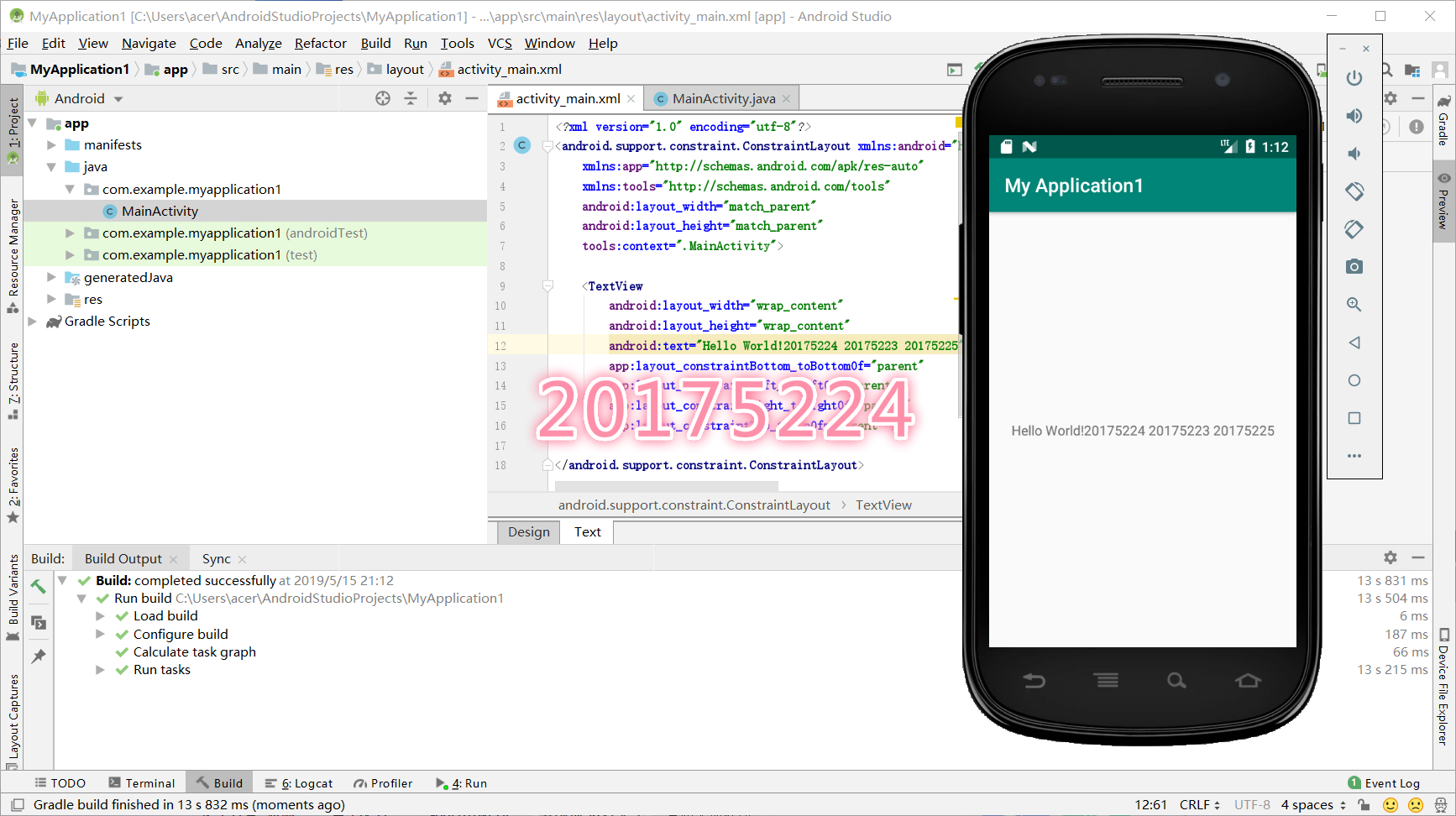The image size is (1456, 816).
Task: Open Project panel settings gear
Action: click(x=445, y=98)
